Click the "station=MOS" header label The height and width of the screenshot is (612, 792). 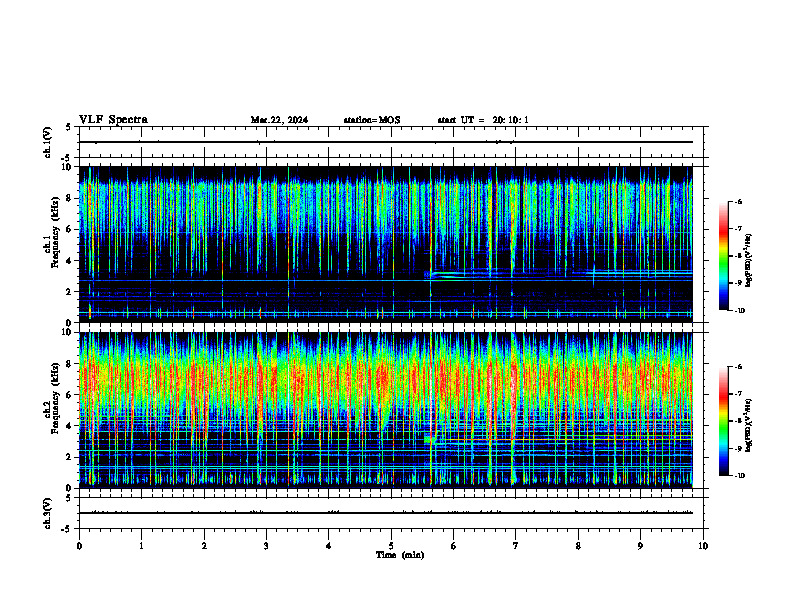(x=372, y=120)
